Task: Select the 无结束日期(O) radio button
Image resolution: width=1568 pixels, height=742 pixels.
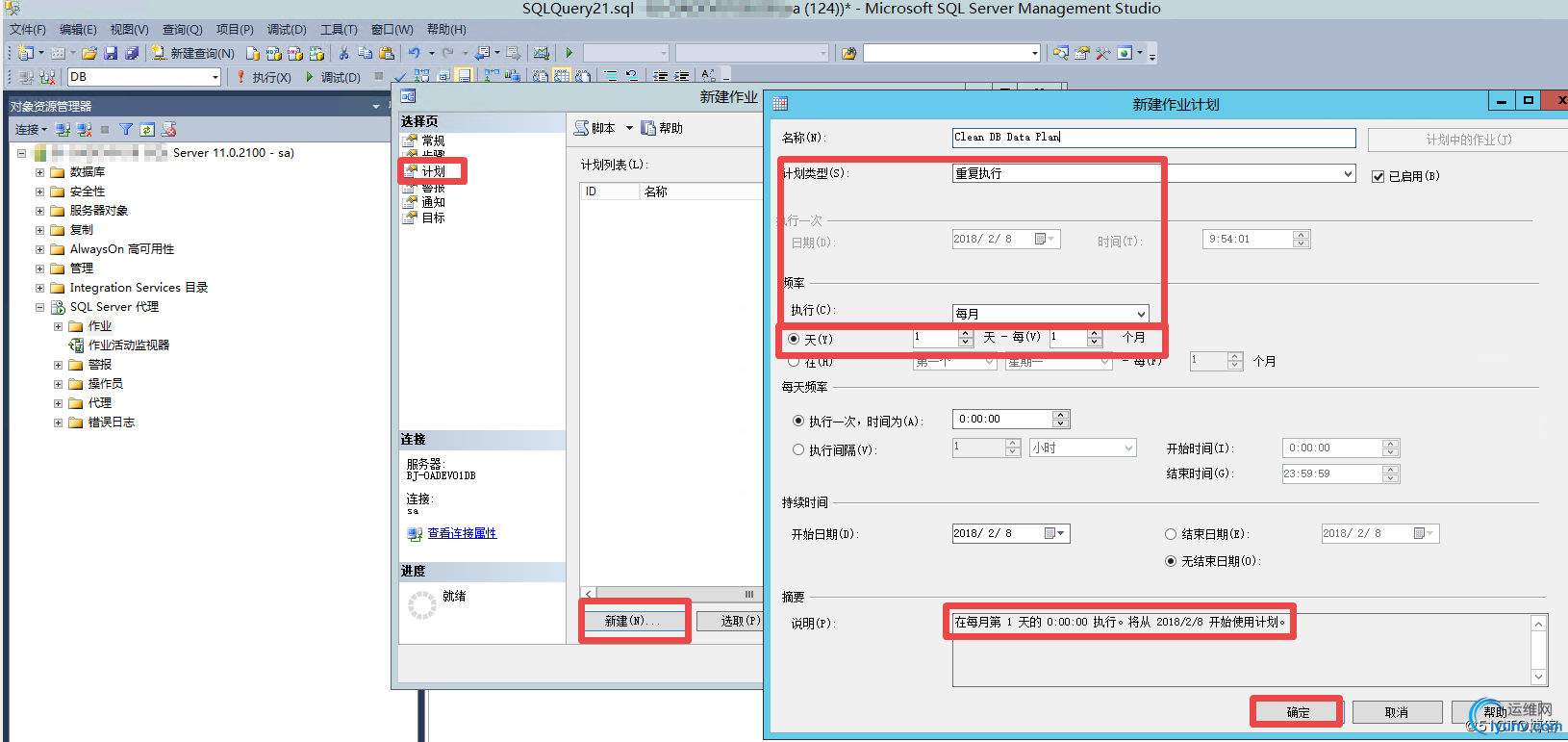Action: [1171, 561]
